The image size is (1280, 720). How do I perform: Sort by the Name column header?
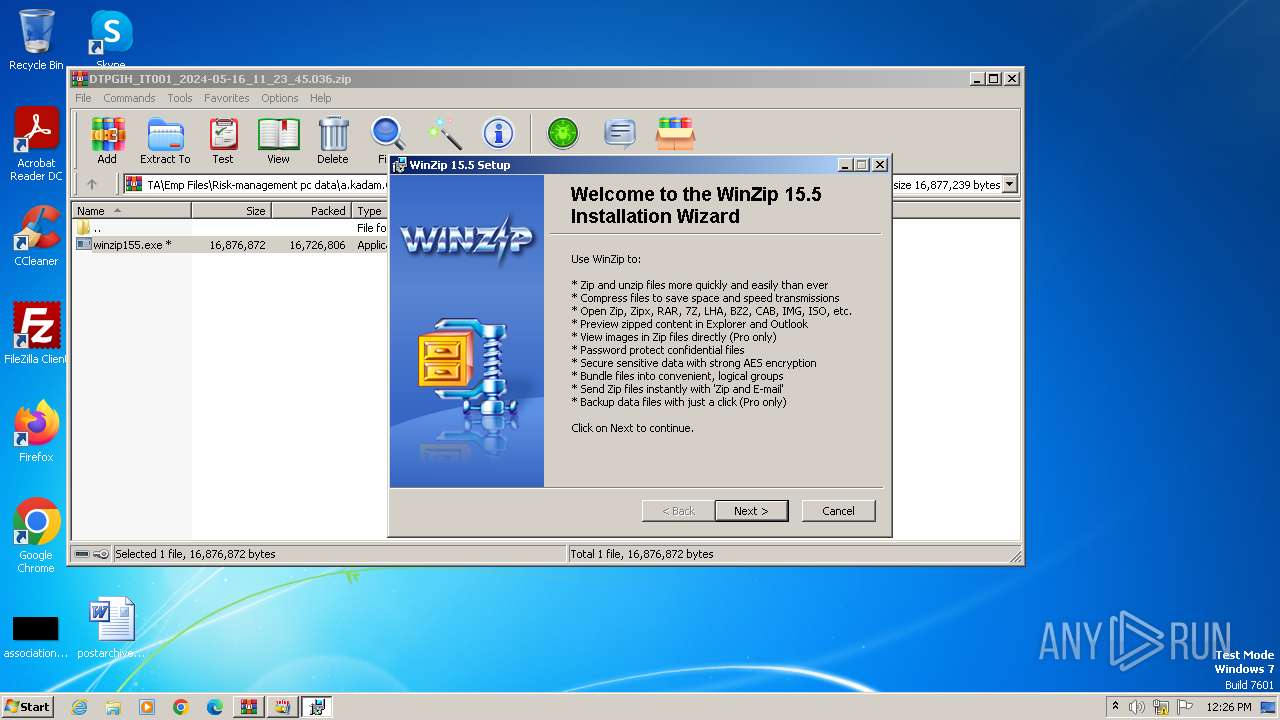[x=131, y=211]
